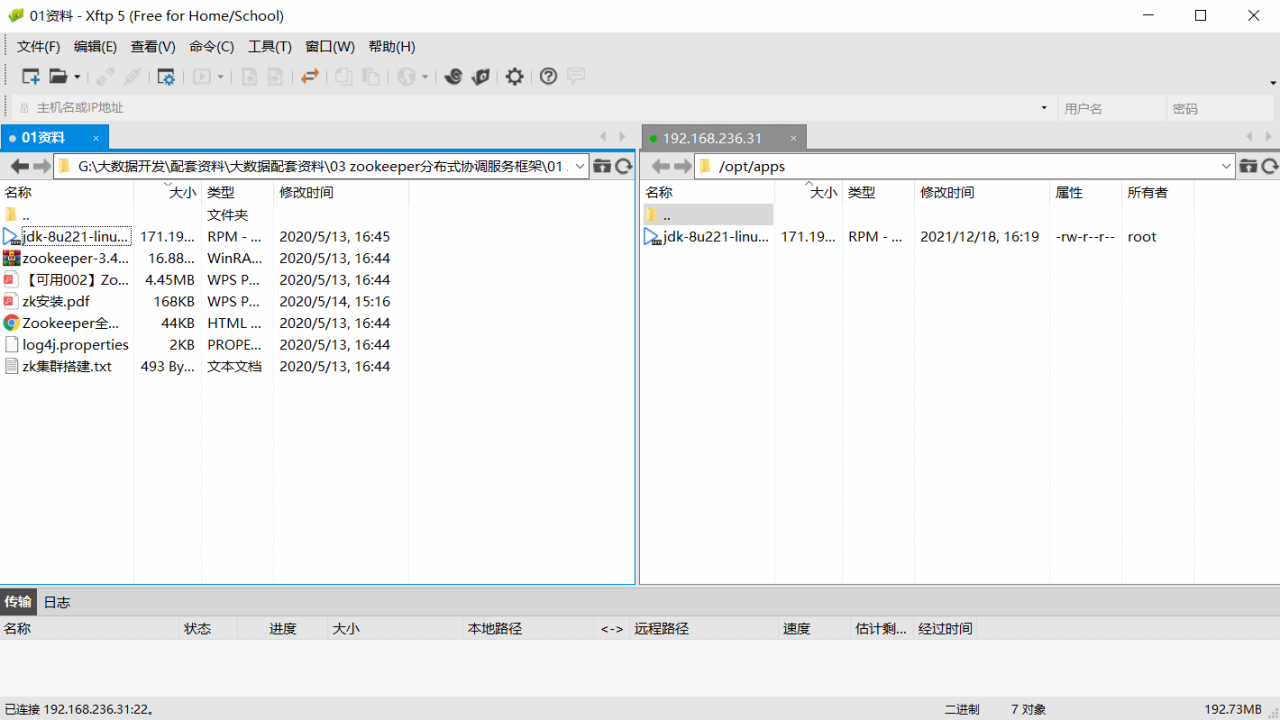Open 命令(C) menu
This screenshot has height=720, width=1280.
coord(211,46)
